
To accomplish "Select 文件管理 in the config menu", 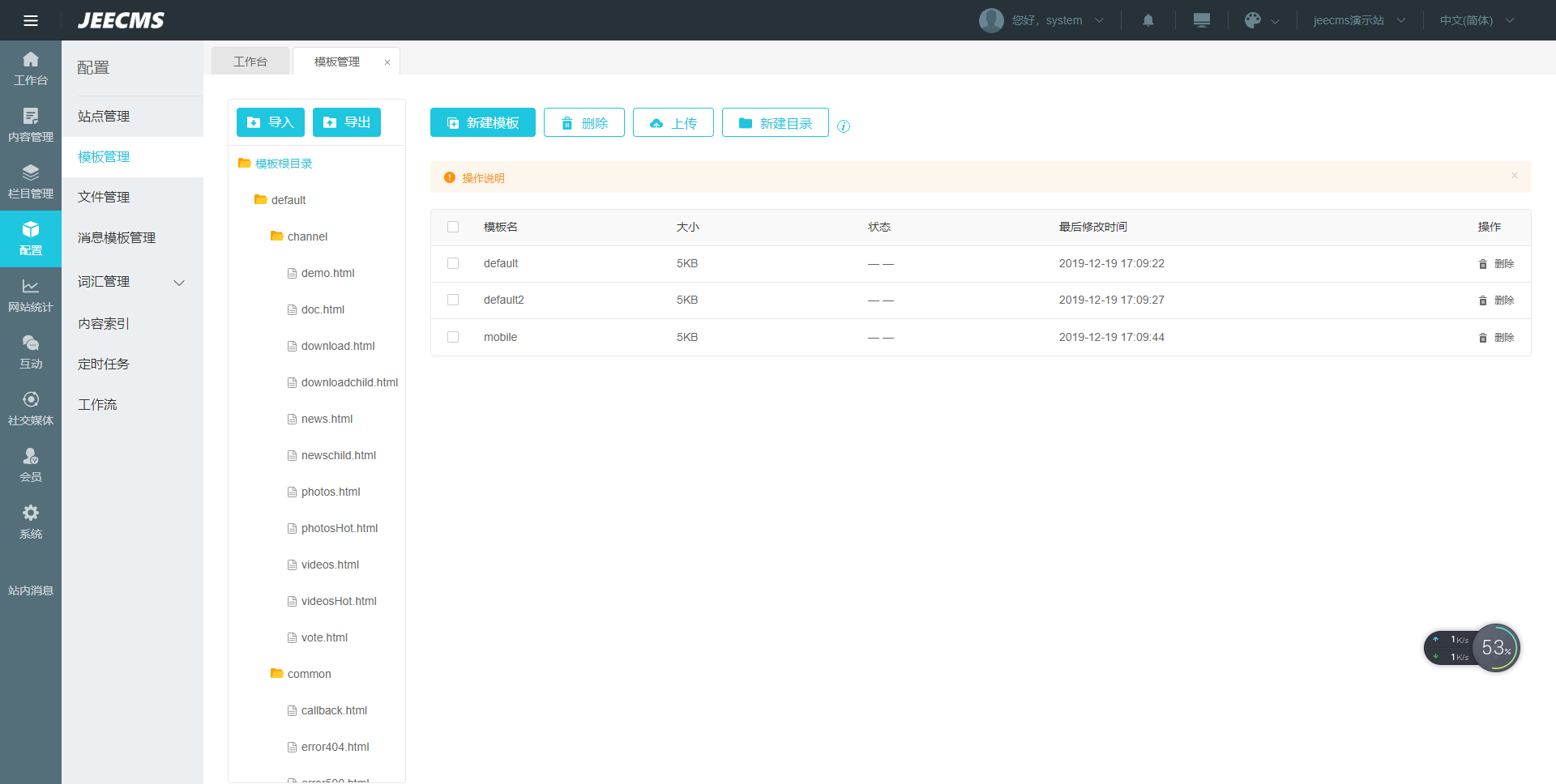I will click(x=104, y=197).
